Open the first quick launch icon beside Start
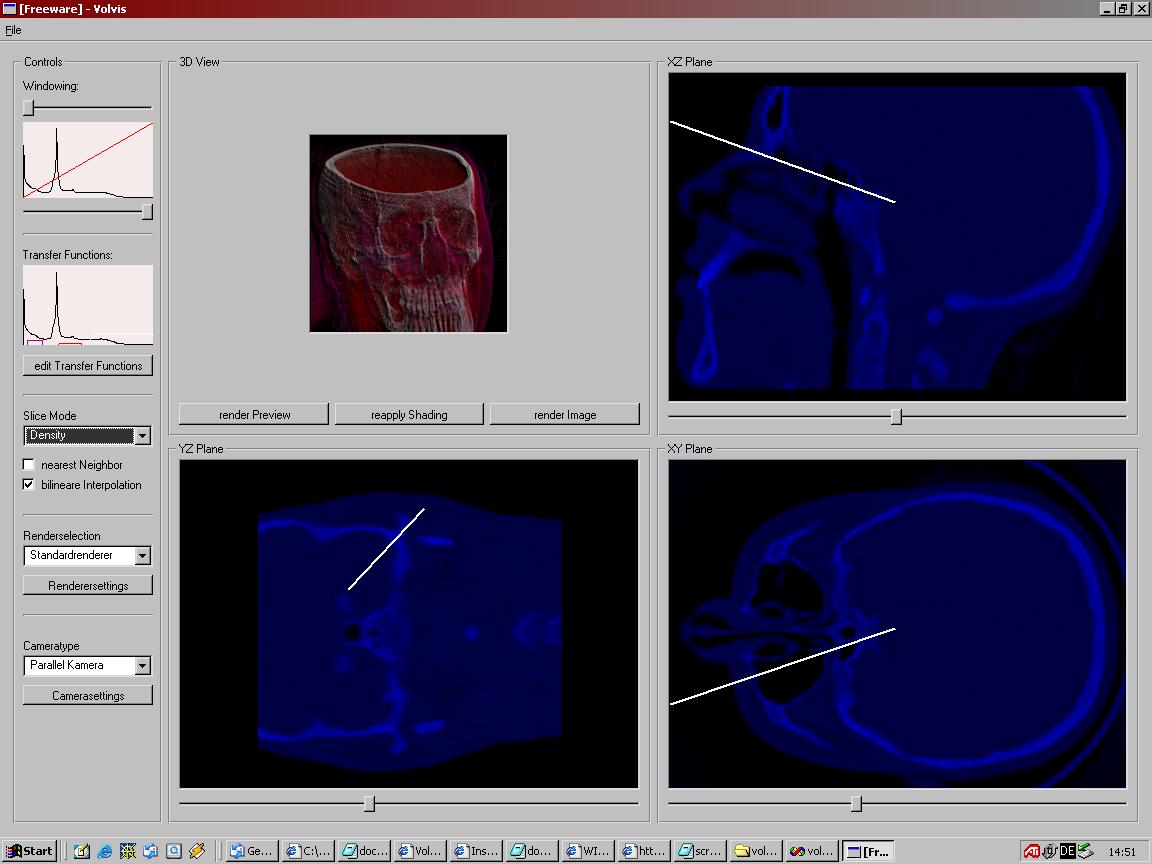This screenshot has width=1152, height=864. (x=82, y=851)
